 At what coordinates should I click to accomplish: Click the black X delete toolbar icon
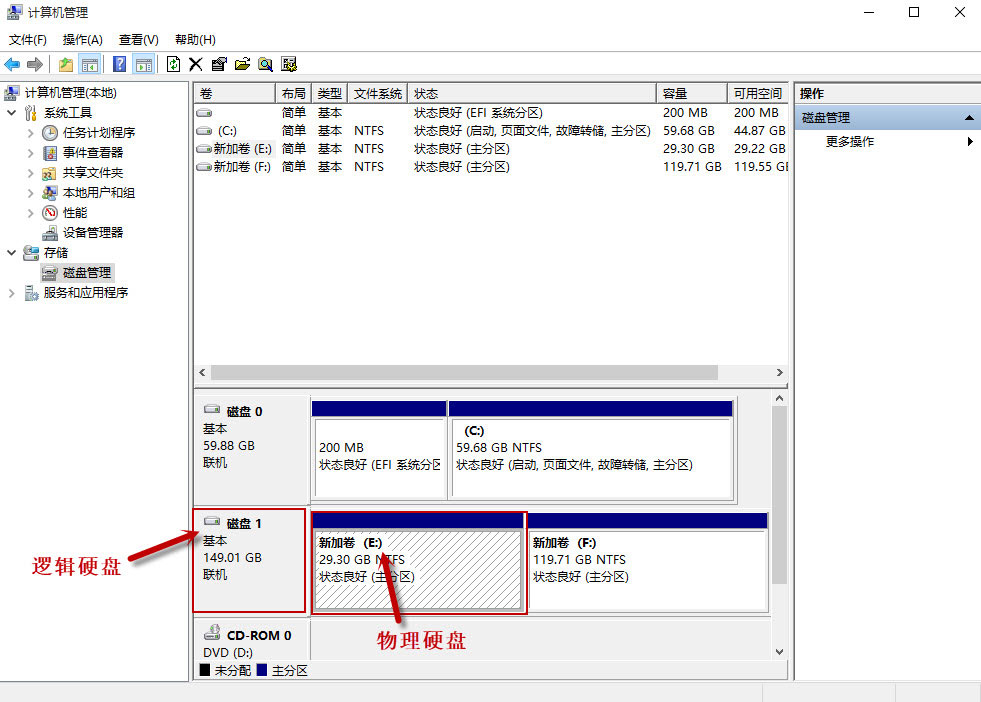[x=196, y=64]
